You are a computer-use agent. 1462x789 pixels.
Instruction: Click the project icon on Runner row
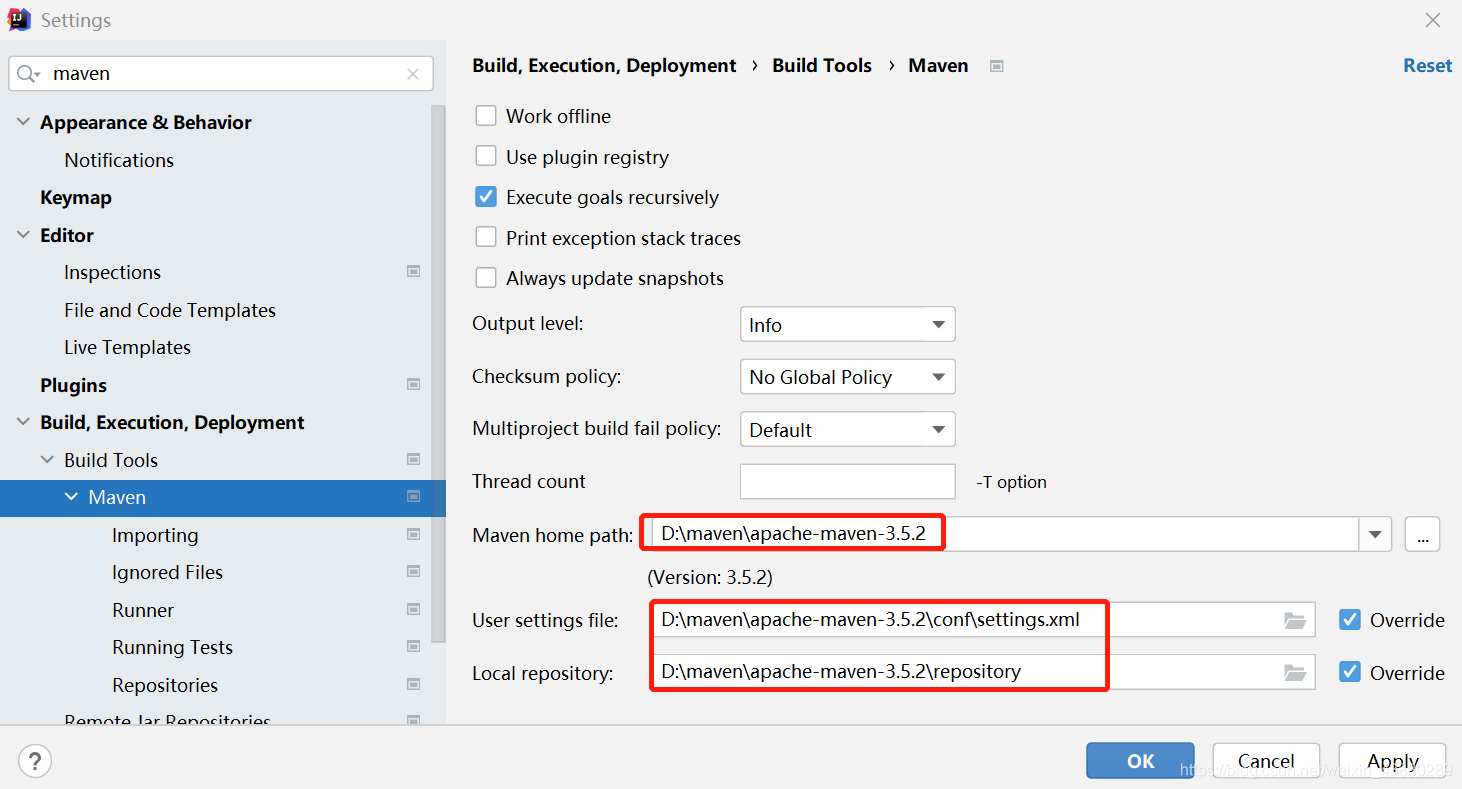413,610
